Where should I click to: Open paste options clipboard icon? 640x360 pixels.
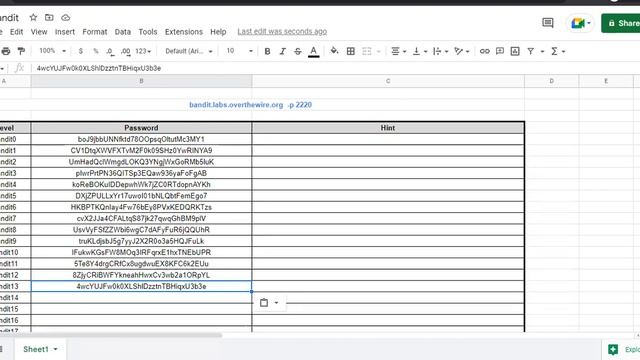pyautogui.click(x=264, y=303)
